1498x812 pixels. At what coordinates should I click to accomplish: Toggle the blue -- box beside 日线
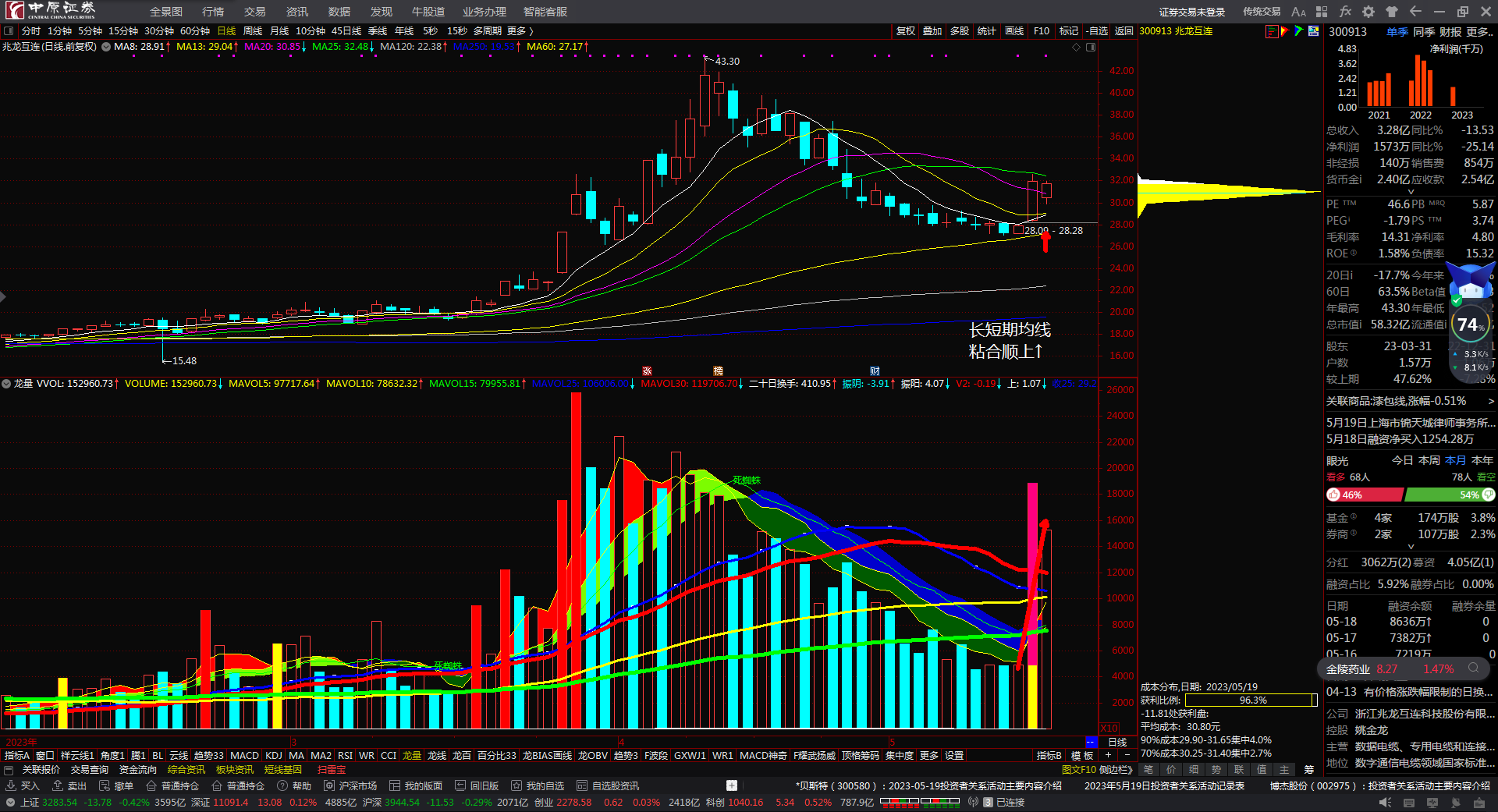pyautogui.click(x=1092, y=742)
